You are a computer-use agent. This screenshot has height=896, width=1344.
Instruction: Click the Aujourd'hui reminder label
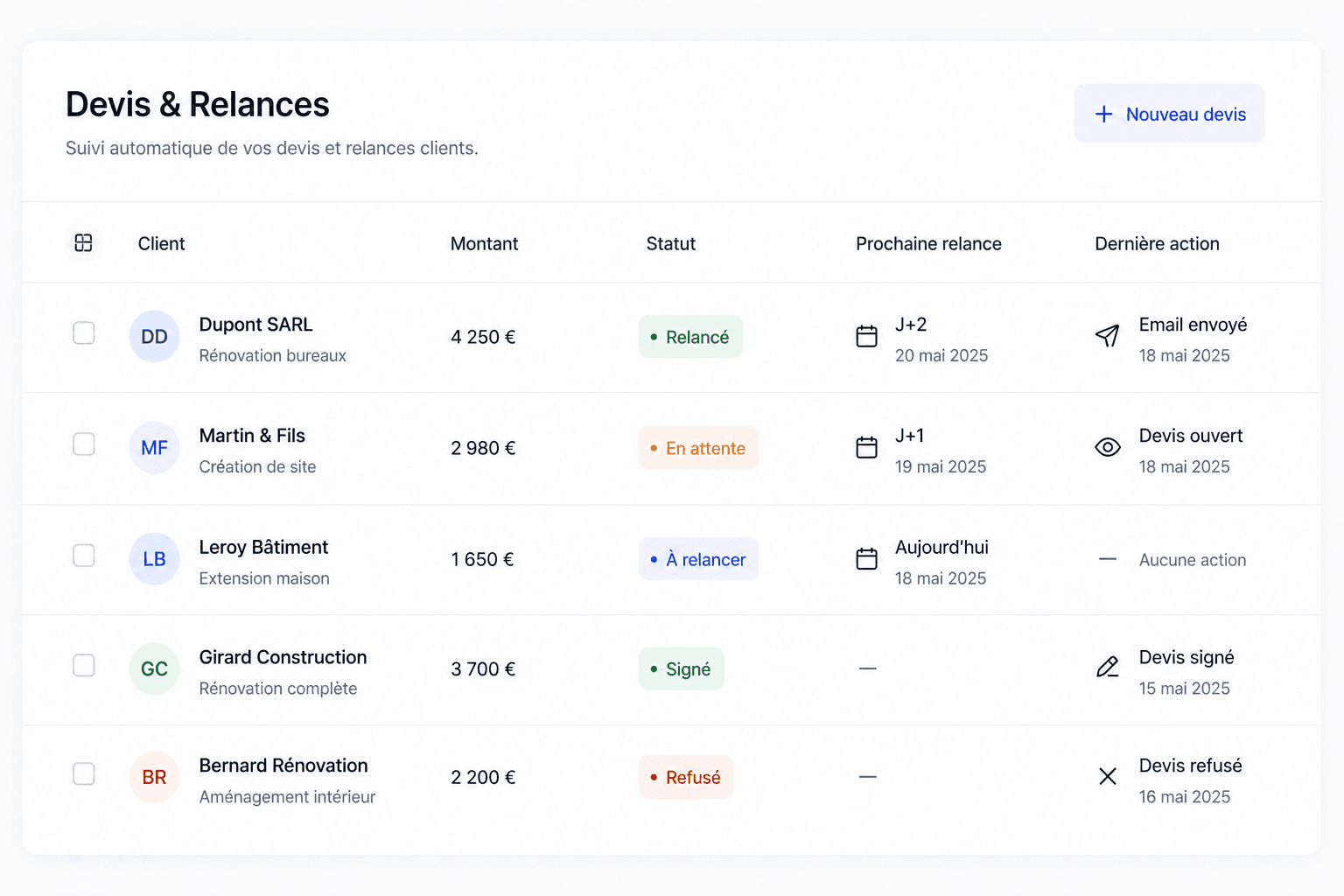pyautogui.click(x=941, y=547)
